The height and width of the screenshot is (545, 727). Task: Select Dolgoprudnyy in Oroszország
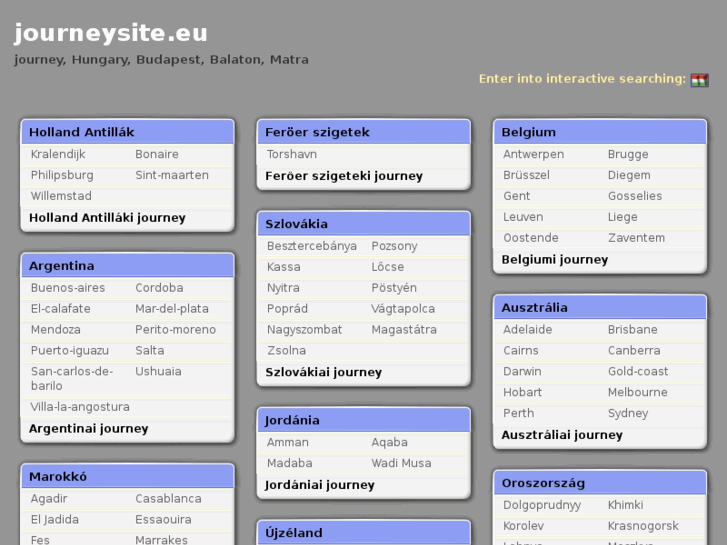[542, 505]
